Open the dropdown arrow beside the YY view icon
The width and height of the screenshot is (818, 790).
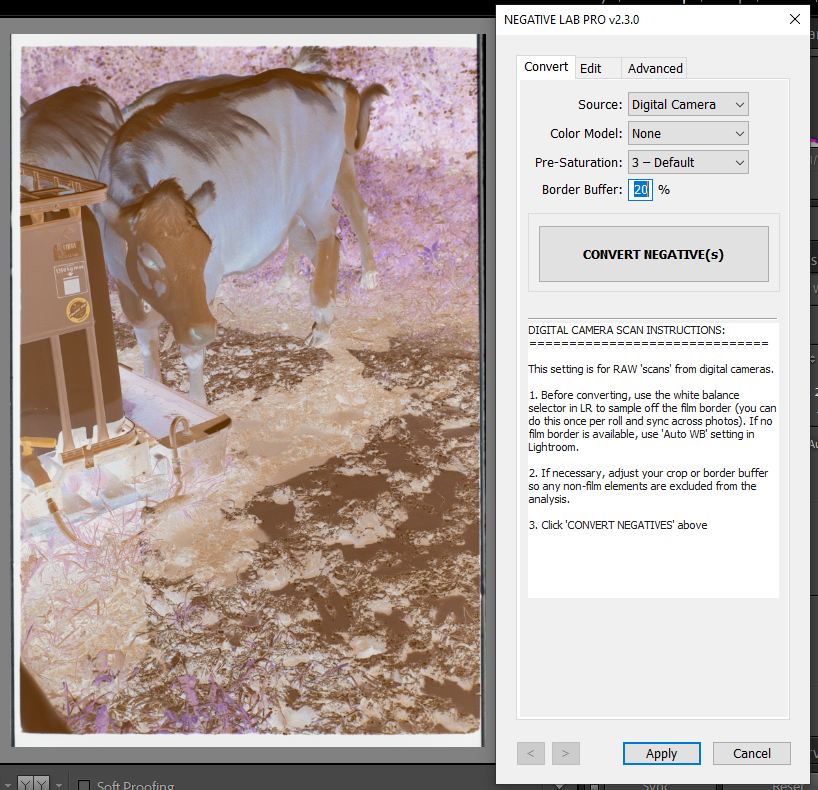click(x=59, y=785)
